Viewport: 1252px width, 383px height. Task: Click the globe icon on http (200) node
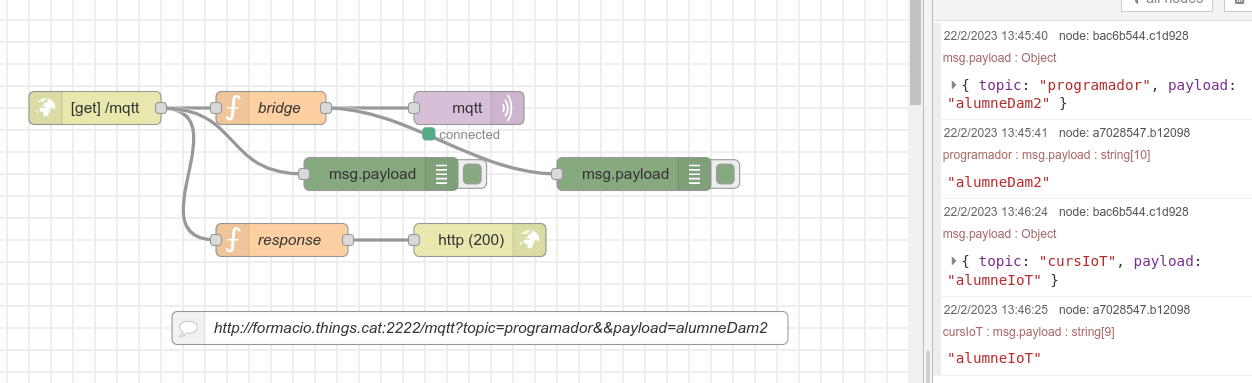tap(530, 240)
